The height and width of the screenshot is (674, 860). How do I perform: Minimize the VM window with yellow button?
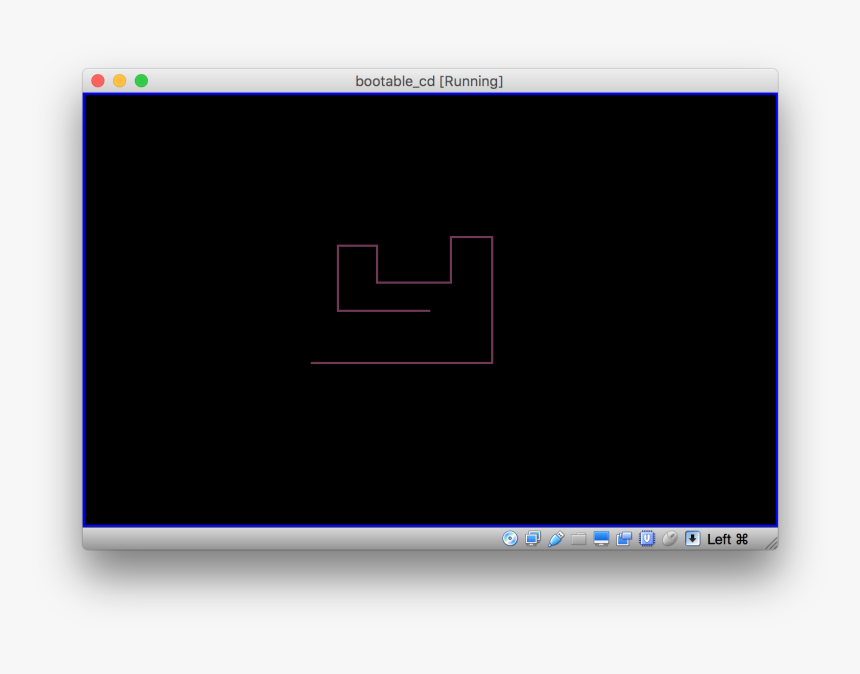point(120,81)
